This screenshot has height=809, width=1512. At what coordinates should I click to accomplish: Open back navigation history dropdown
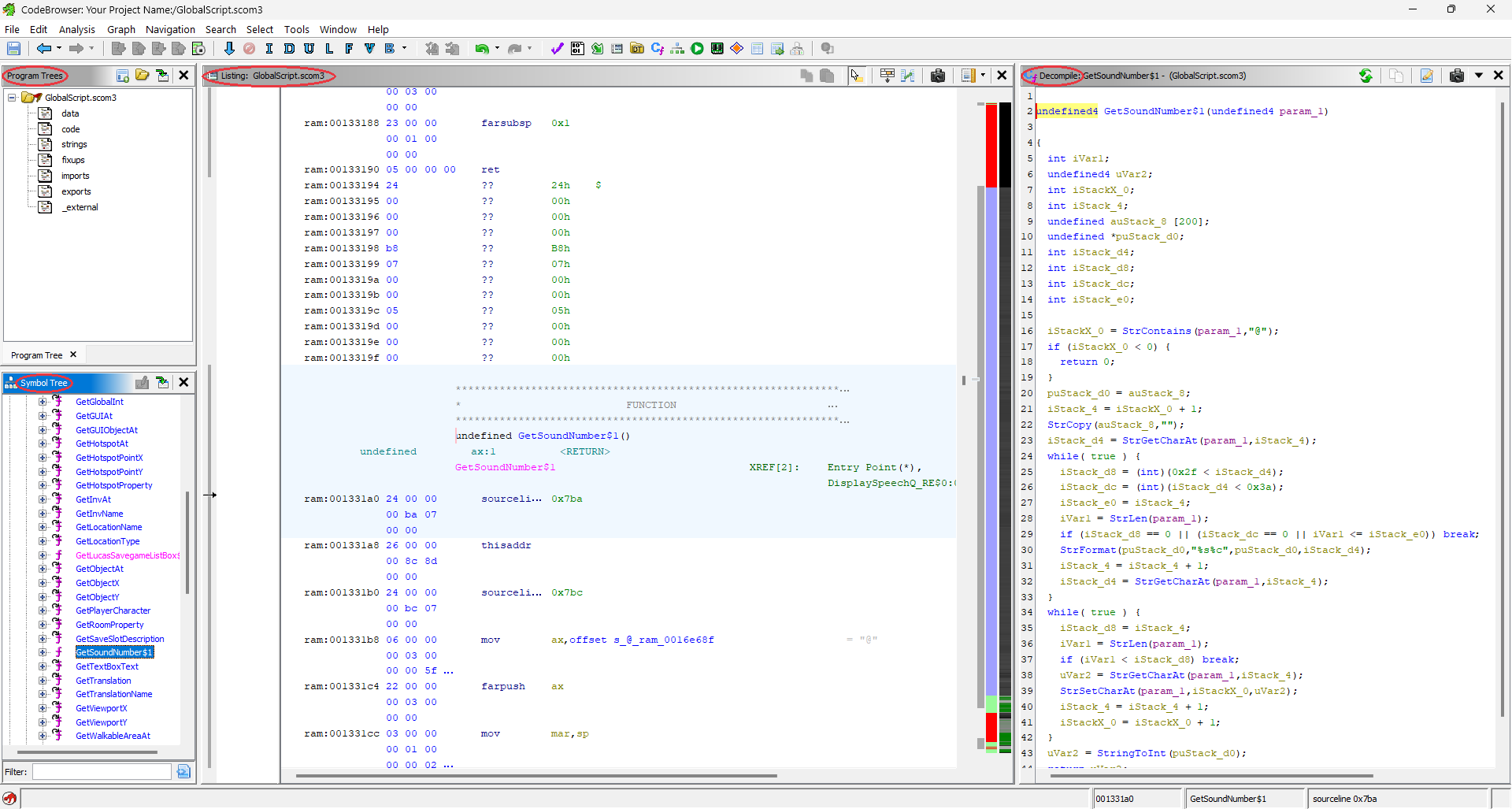coord(59,49)
